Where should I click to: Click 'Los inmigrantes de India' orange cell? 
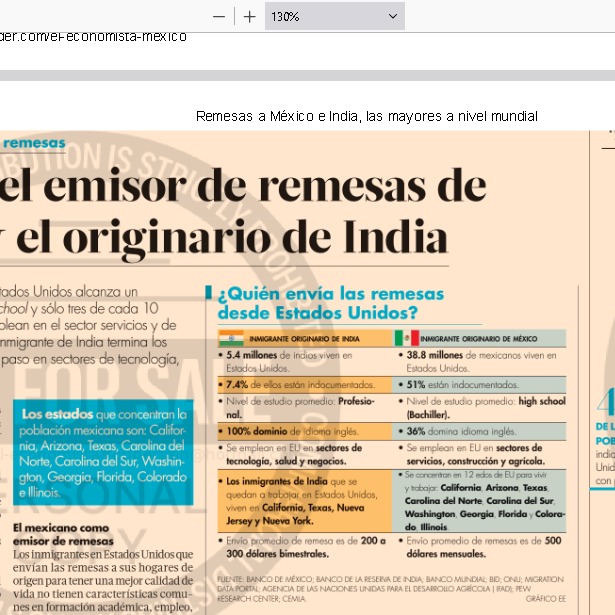[305, 501]
